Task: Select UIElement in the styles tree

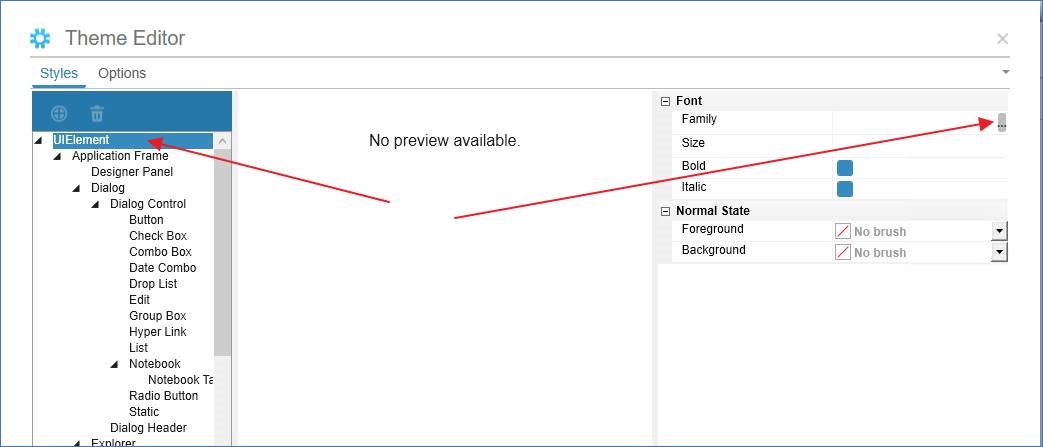Action: click(x=81, y=140)
